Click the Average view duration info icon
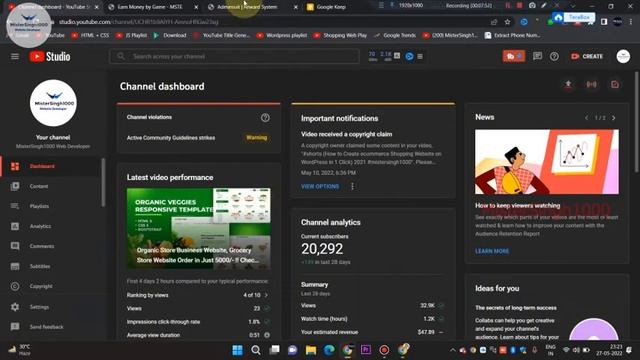The height and width of the screenshot is (360, 640). [x=267, y=335]
